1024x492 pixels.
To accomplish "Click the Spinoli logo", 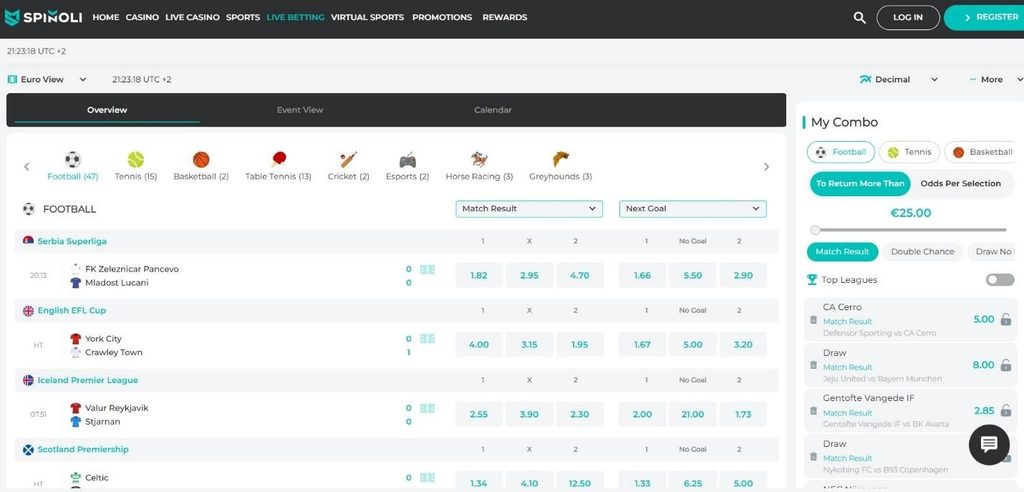I will 43,18.
